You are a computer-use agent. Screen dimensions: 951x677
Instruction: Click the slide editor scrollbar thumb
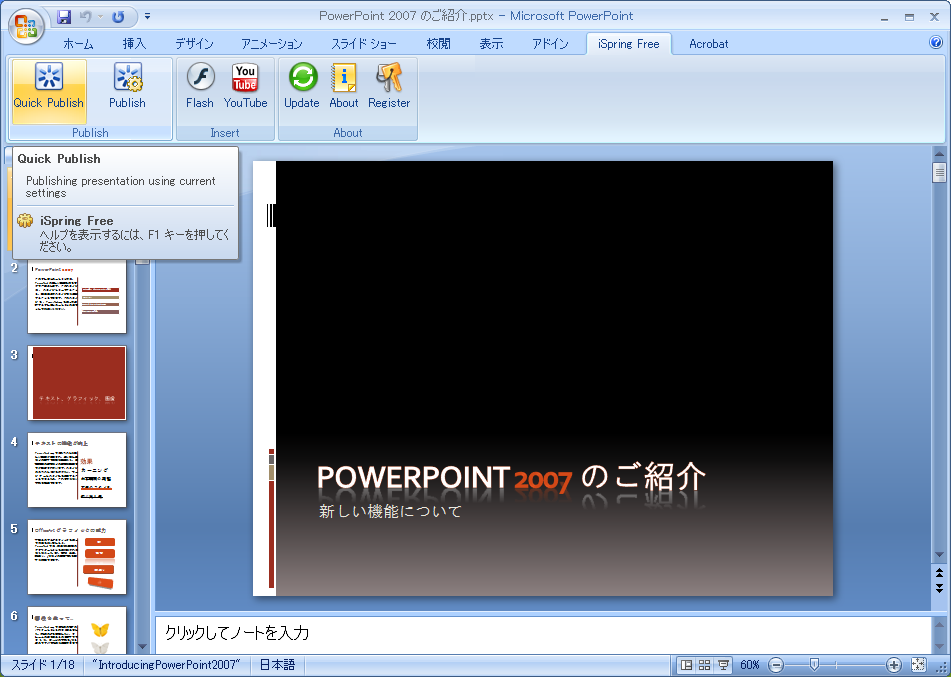point(939,172)
